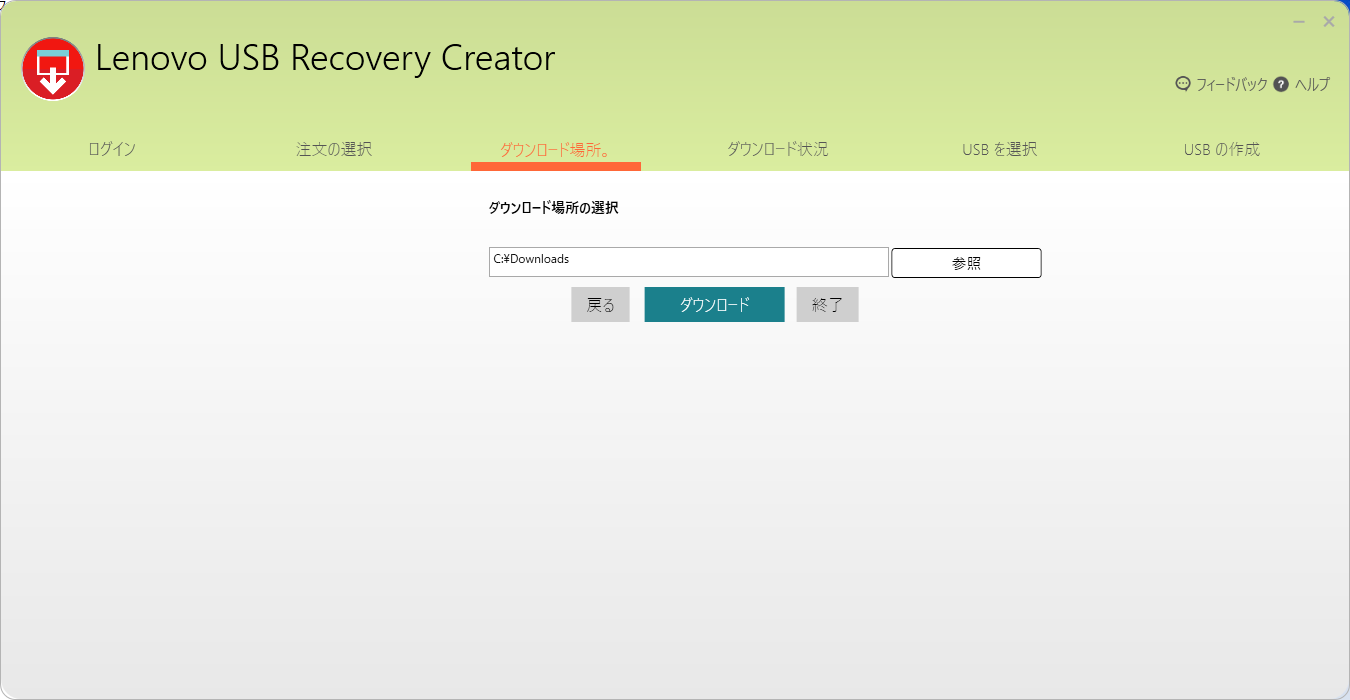Image resolution: width=1350 pixels, height=700 pixels.
Task: Minimize the Recovery Creator window
Action: pyautogui.click(x=1299, y=22)
